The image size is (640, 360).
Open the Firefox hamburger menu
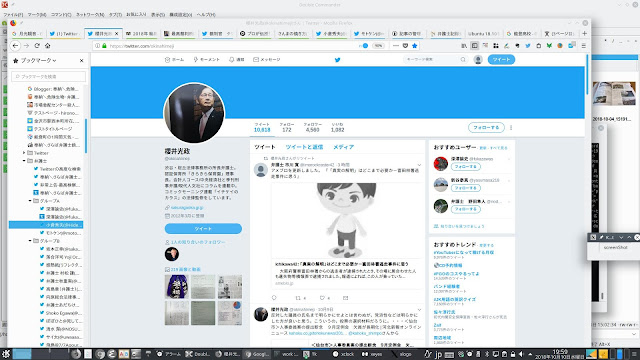(584, 46)
